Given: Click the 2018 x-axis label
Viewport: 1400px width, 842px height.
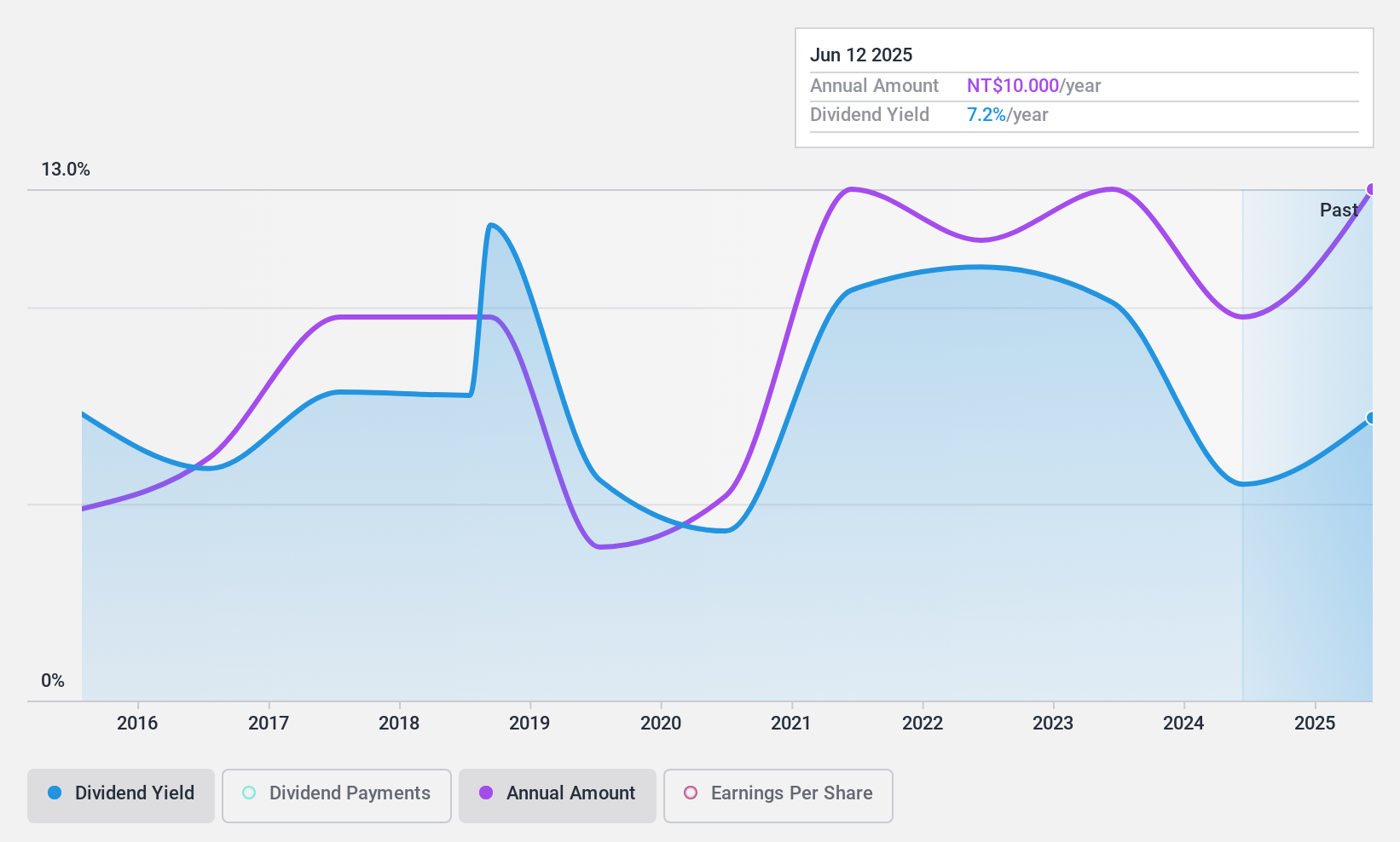Looking at the screenshot, I should point(399,724).
